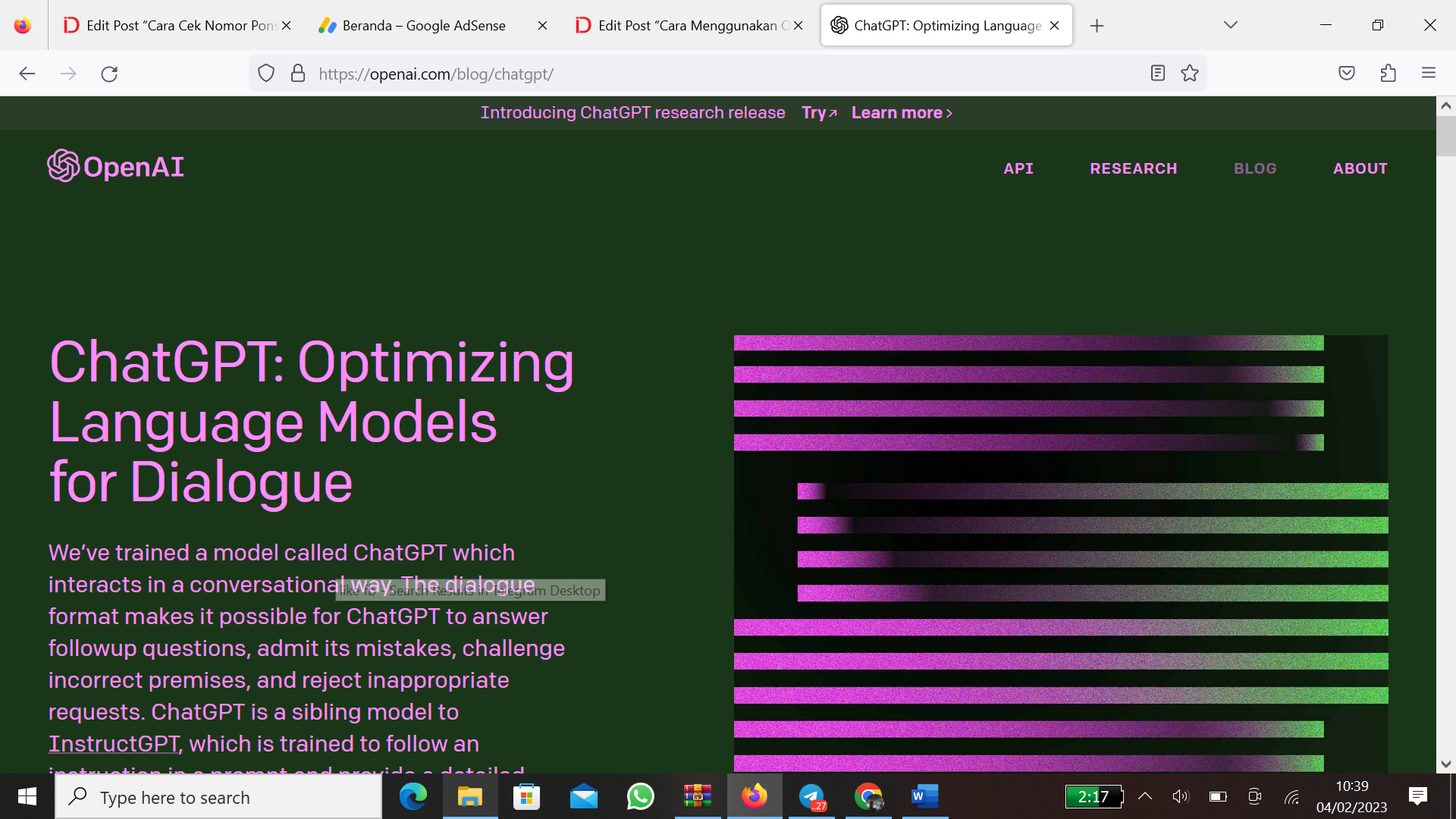
Task: Click the site security padlock icon
Action: 298,74
